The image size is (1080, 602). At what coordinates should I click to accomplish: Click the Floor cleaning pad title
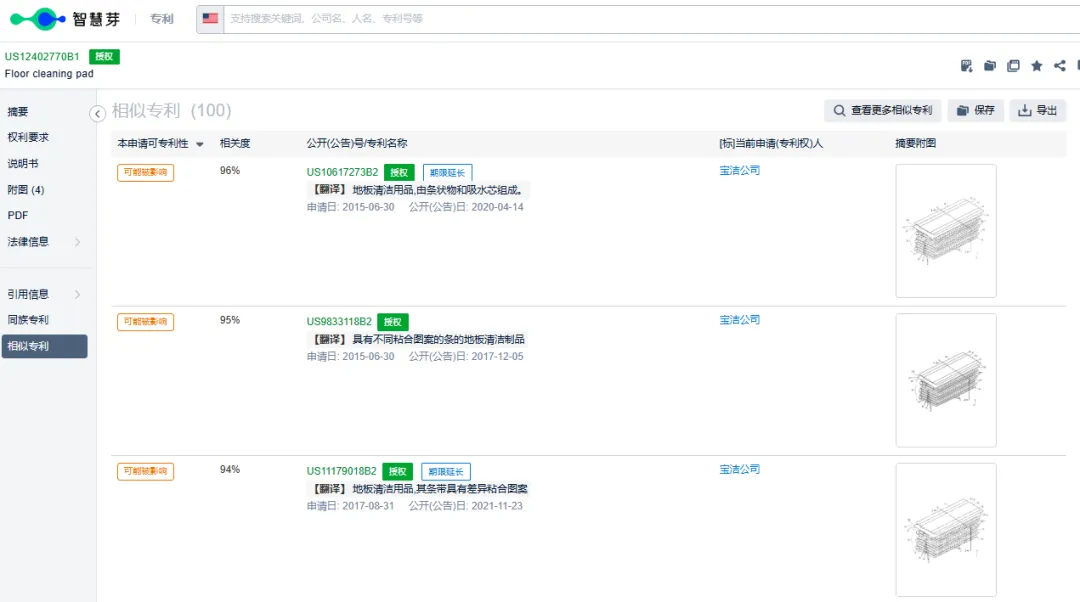[x=49, y=74]
